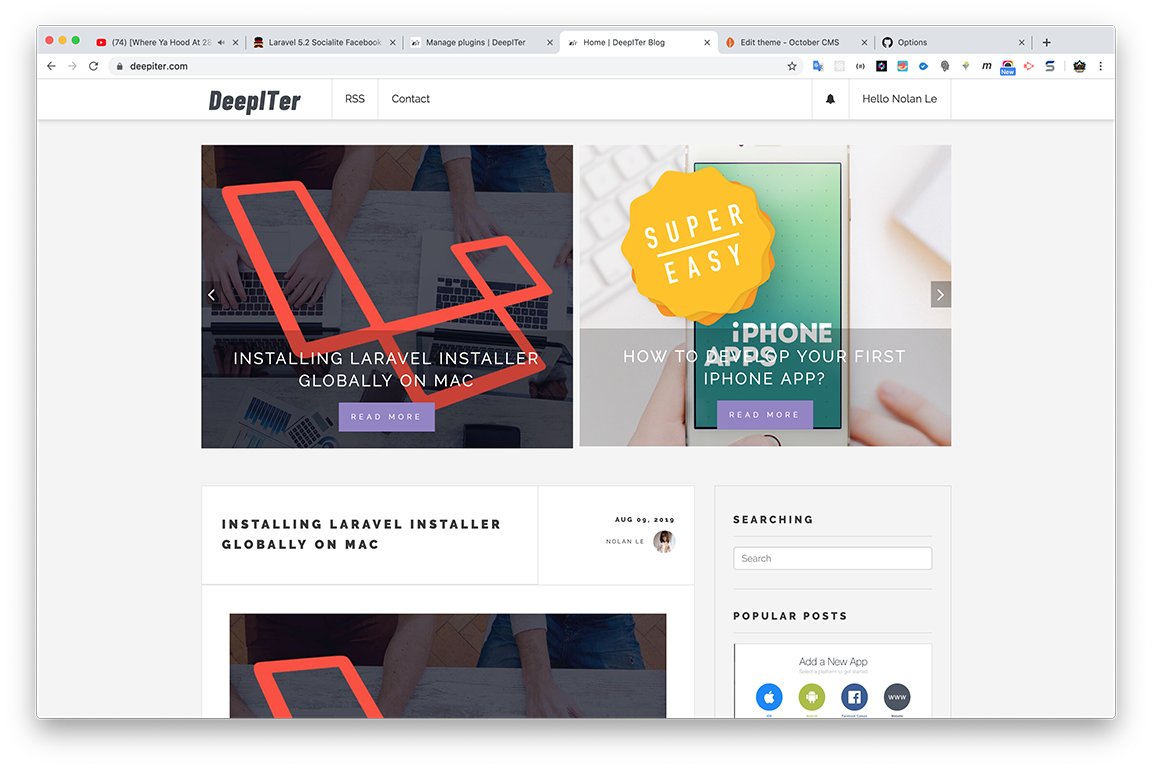Go forward in browser history

pos(72,66)
